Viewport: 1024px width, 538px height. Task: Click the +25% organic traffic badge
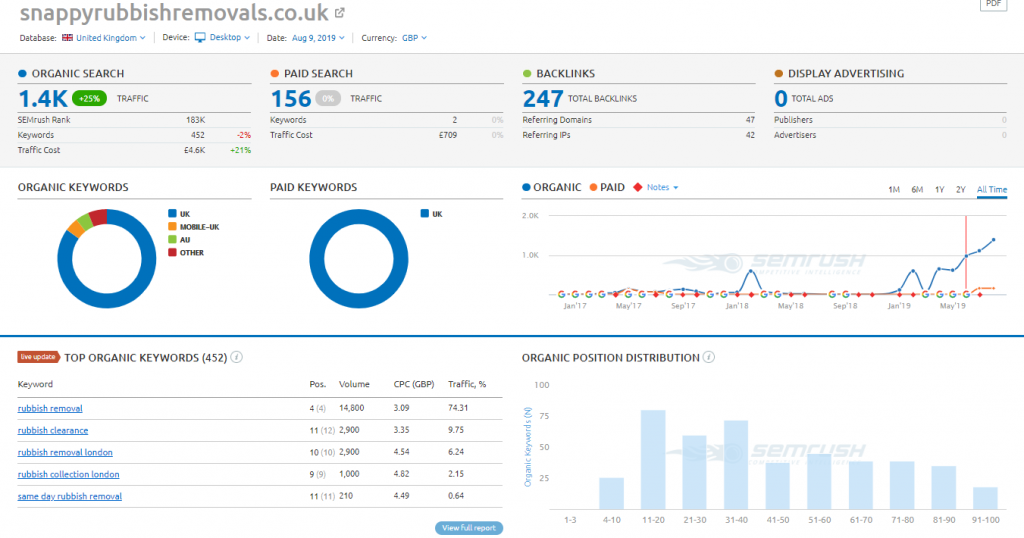point(89,99)
